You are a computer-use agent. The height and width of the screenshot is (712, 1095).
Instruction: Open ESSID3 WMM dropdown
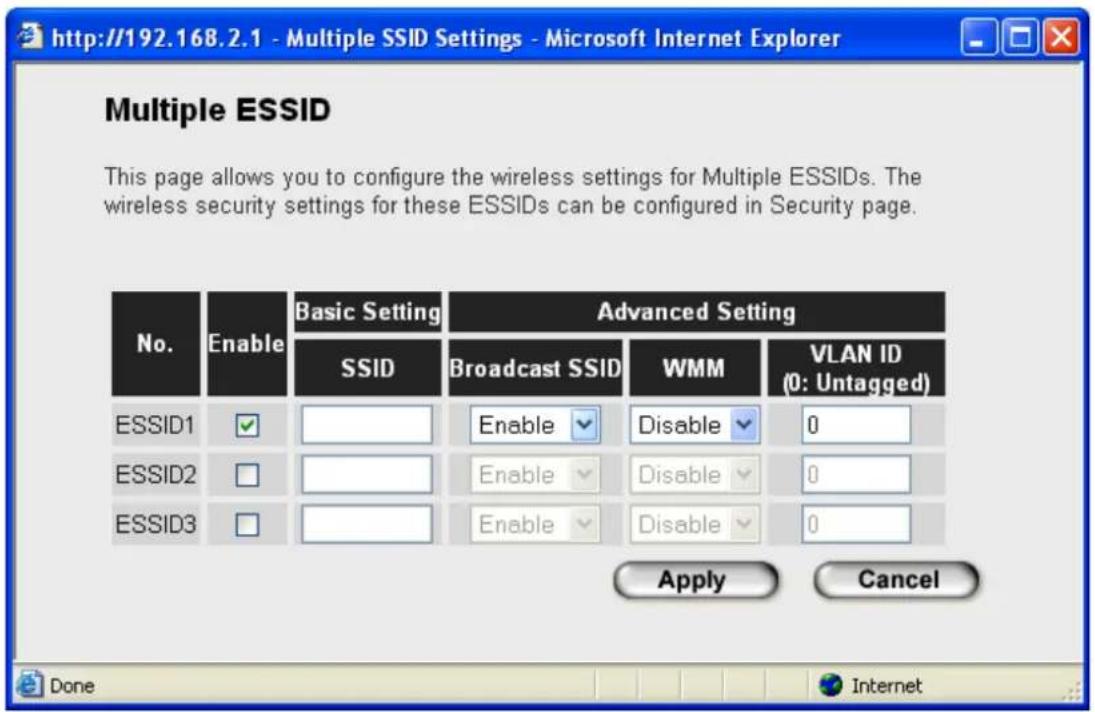point(694,524)
